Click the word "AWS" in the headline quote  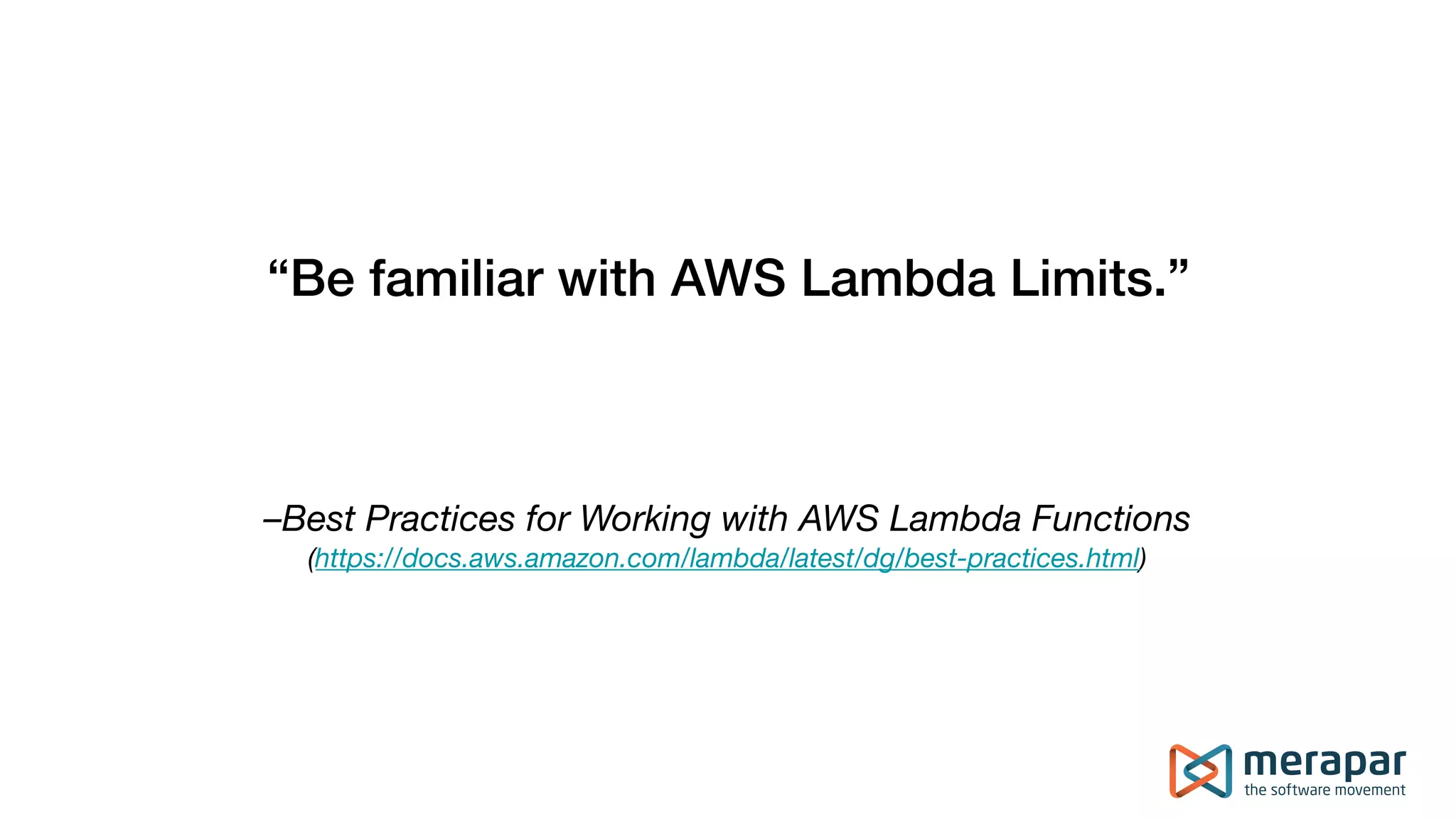pyautogui.click(x=728, y=278)
